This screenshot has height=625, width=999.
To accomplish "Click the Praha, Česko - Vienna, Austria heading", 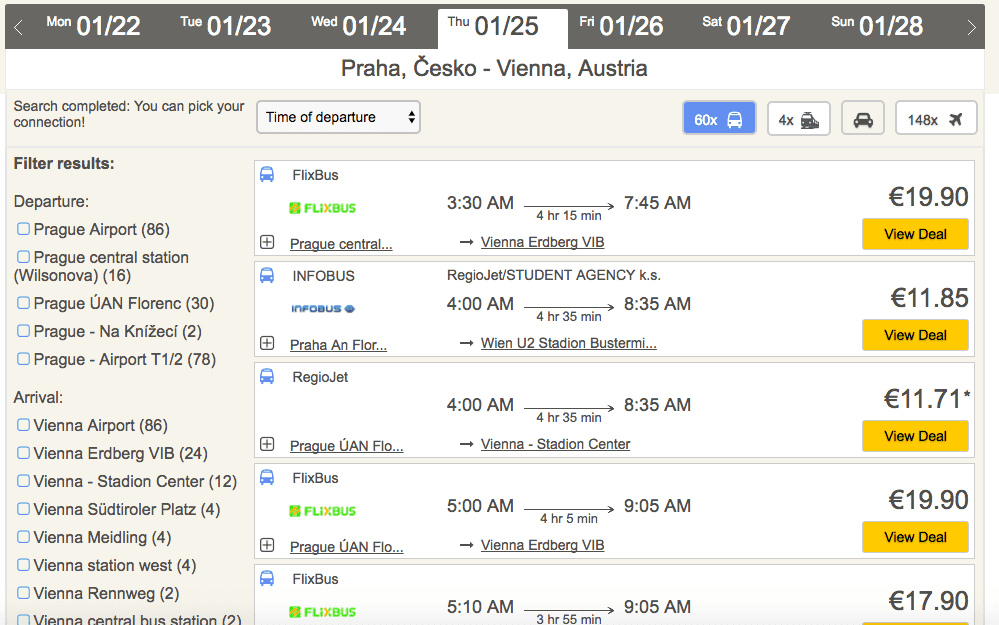I will pos(494,68).
